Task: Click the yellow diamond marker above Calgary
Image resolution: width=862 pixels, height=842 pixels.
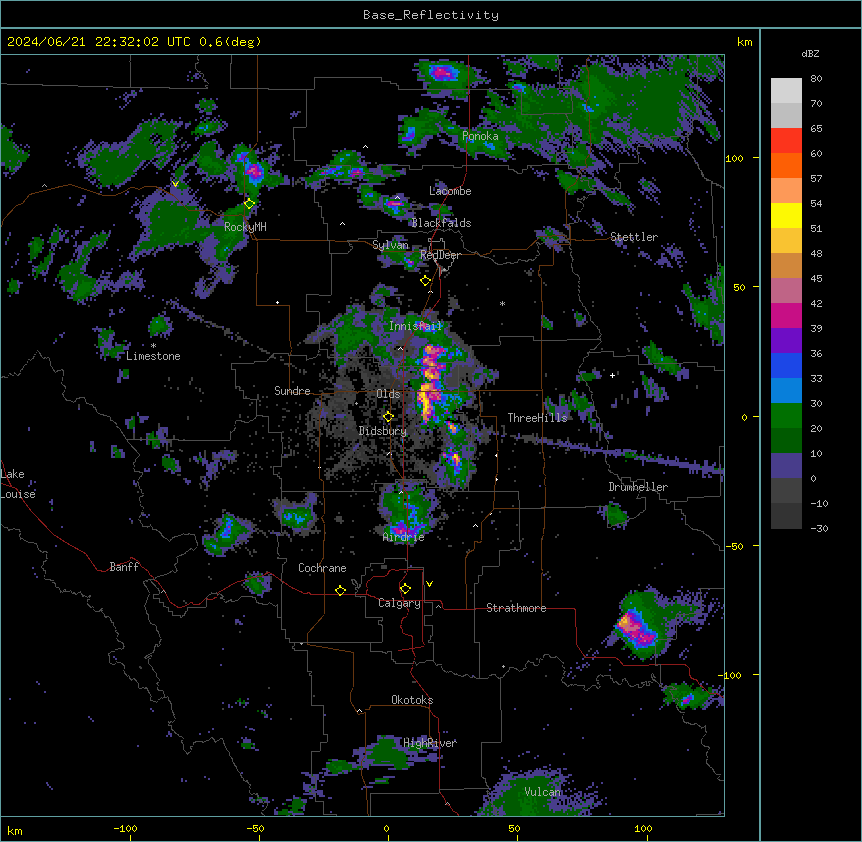Action: (x=405, y=589)
